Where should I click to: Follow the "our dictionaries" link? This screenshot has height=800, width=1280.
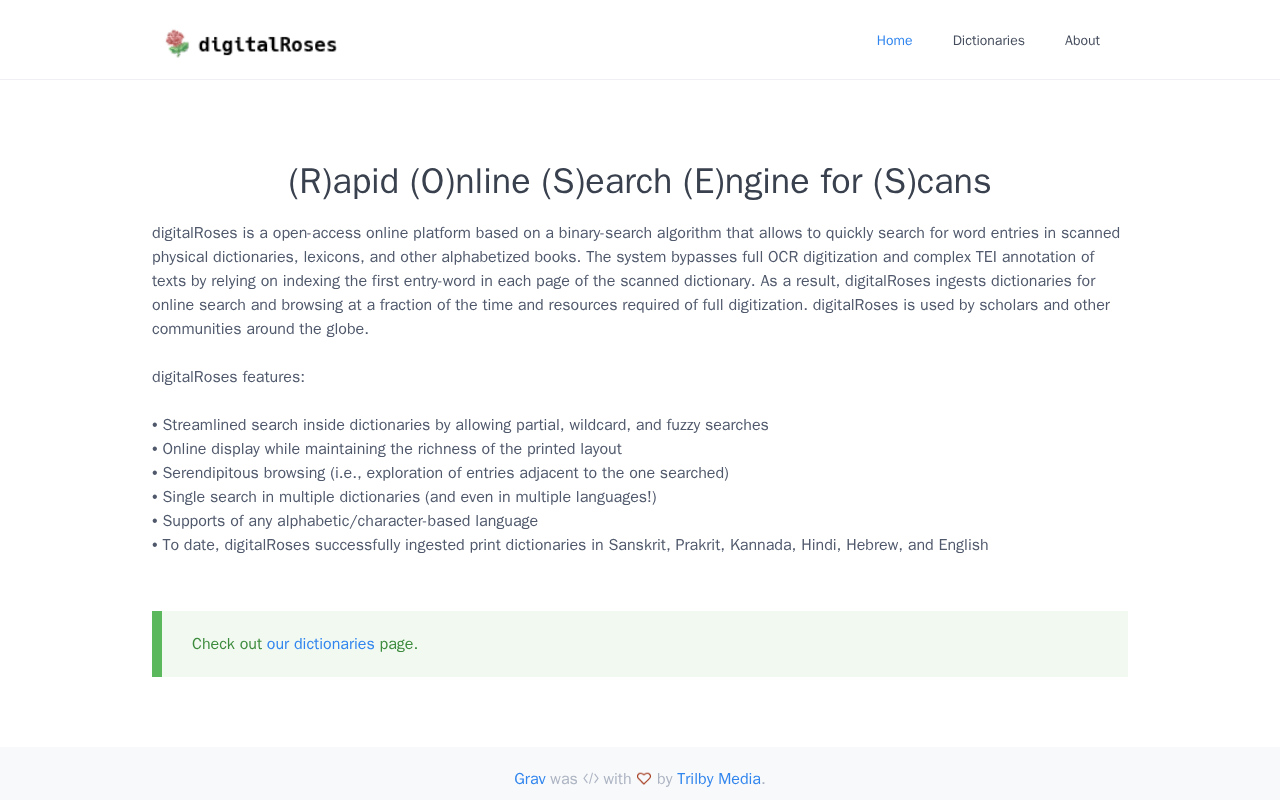coord(321,644)
